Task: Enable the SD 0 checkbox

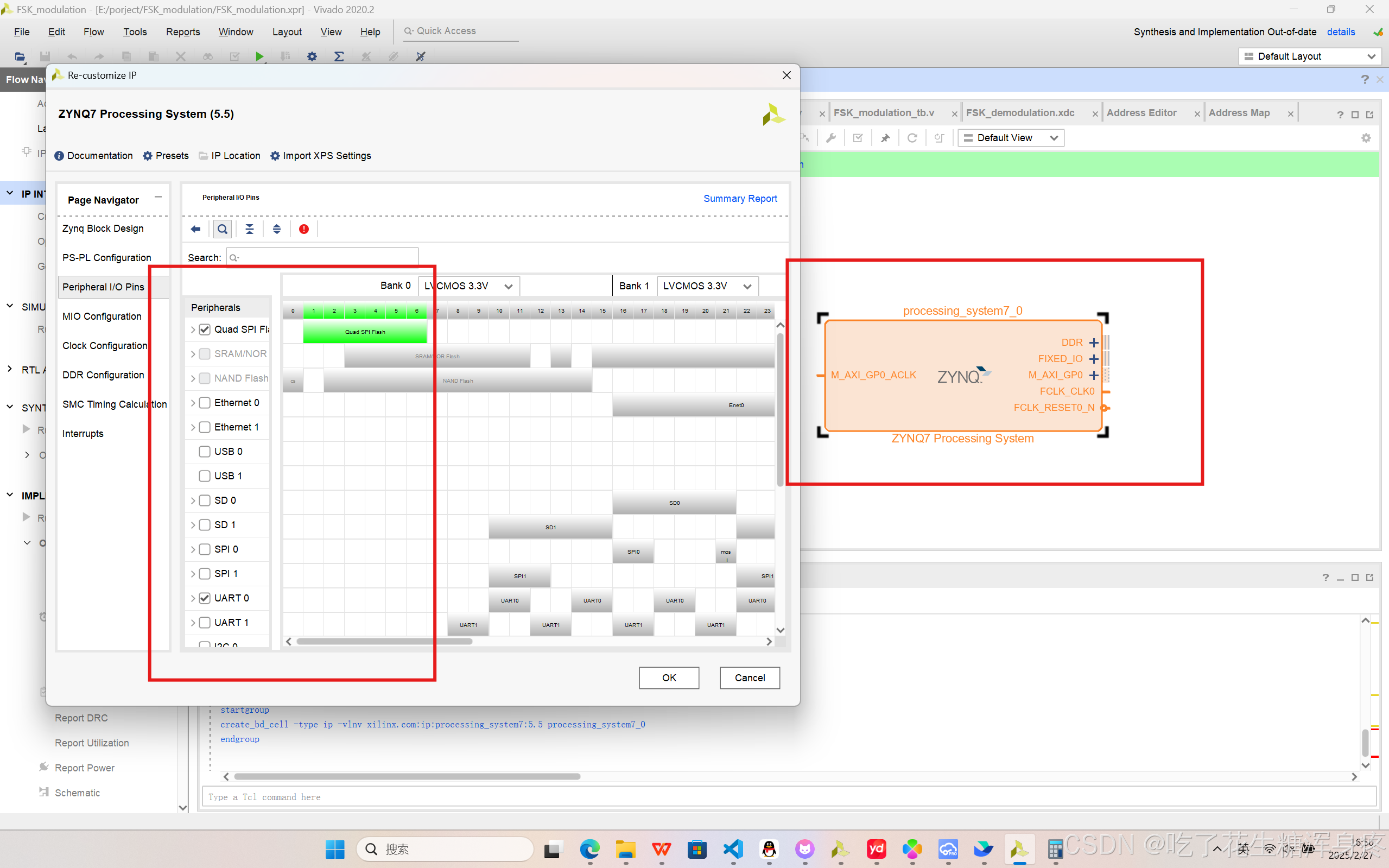Action: point(205,500)
